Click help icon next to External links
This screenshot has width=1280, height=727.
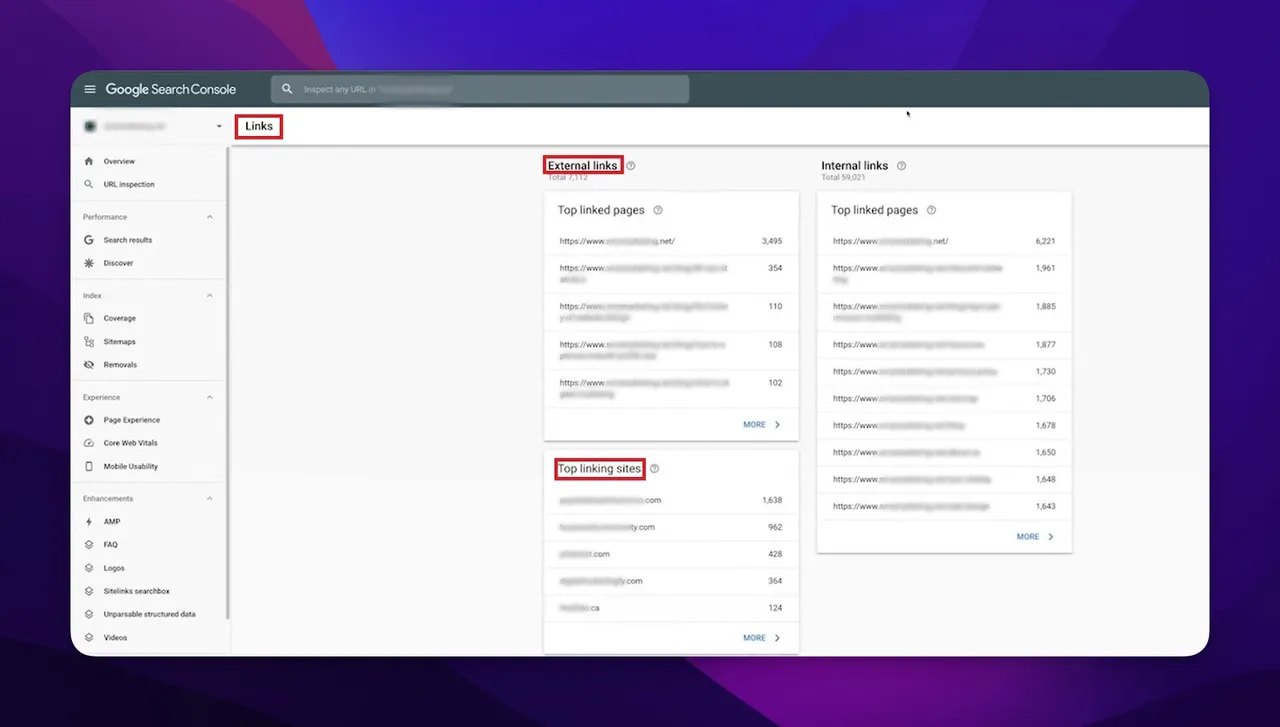tap(631, 166)
